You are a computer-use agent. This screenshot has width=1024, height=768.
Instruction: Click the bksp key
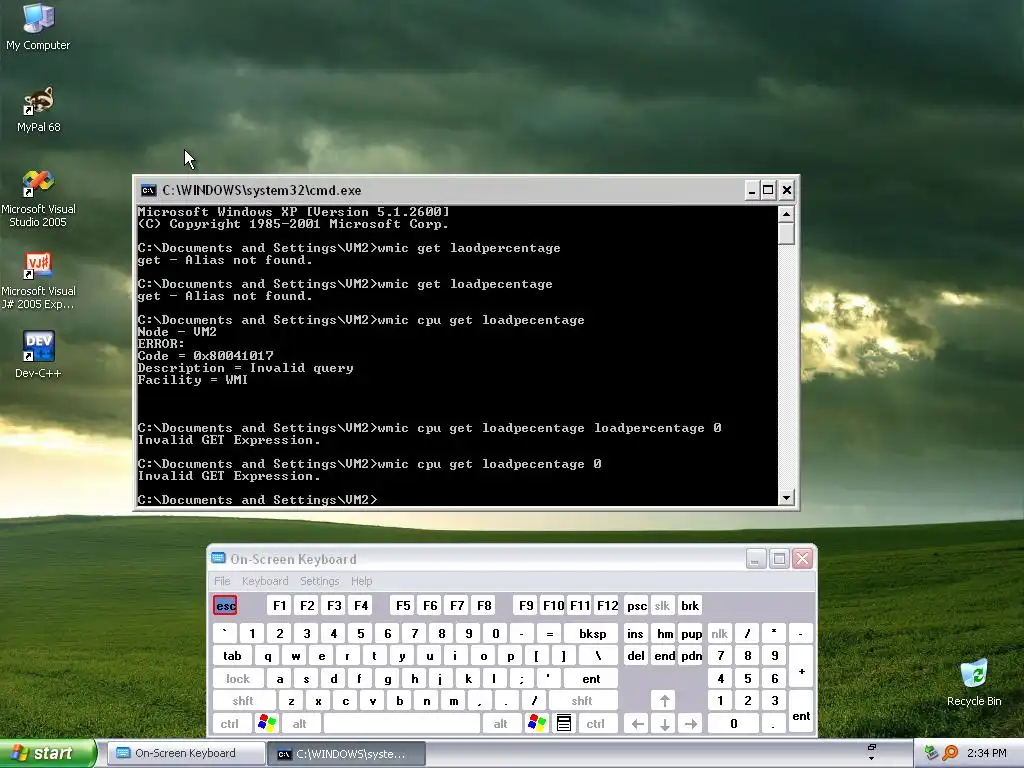(592, 633)
